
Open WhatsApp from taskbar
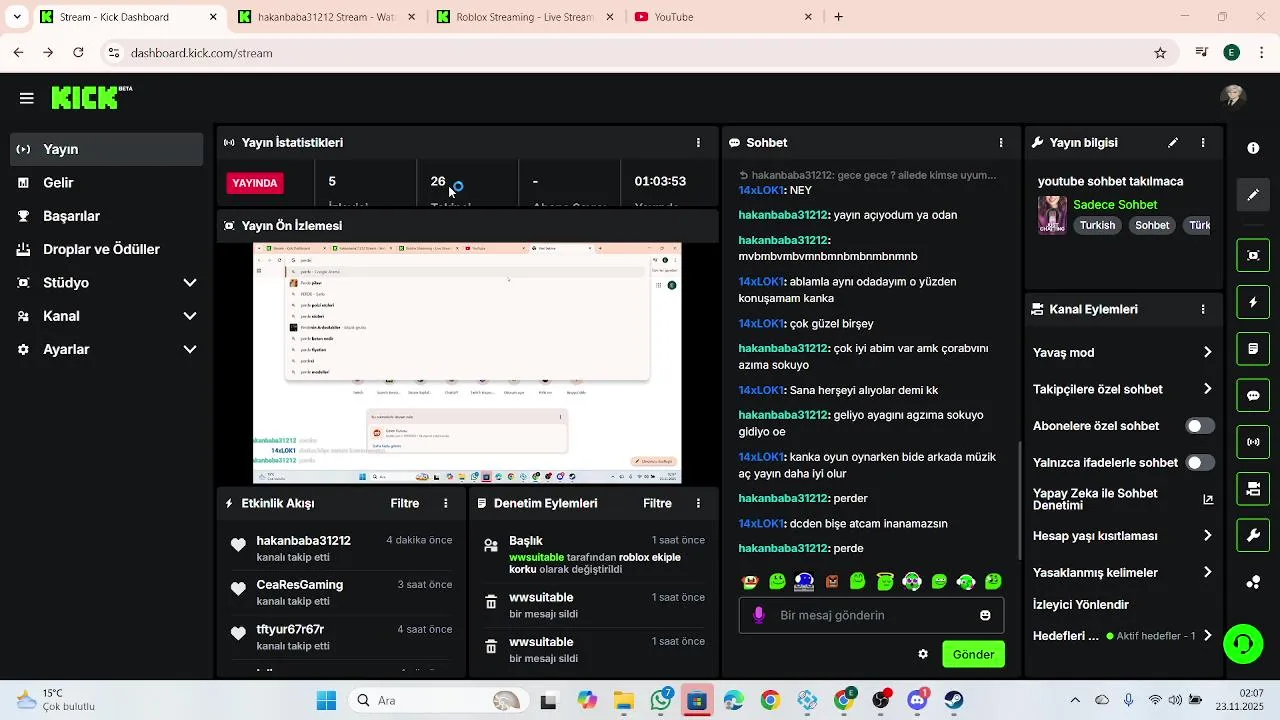[661, 701]
